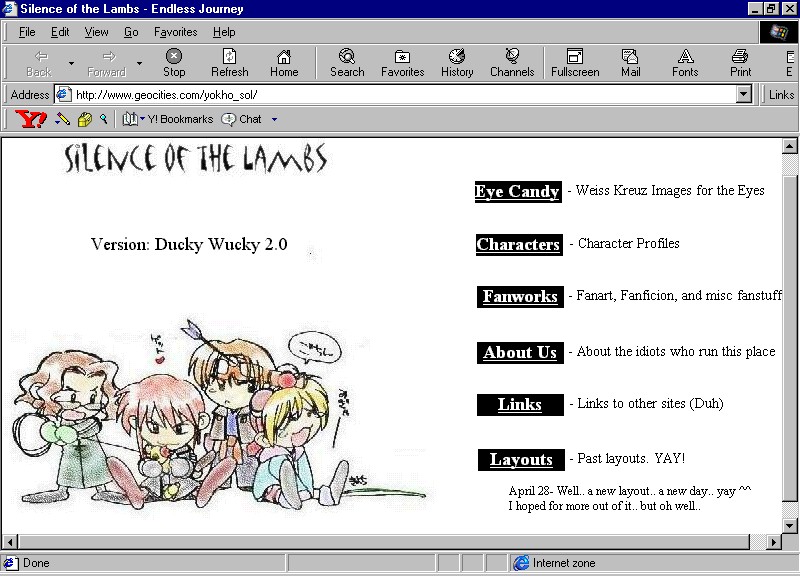
Task: Visit the Characters page link
Action: (x=519, y=244)
